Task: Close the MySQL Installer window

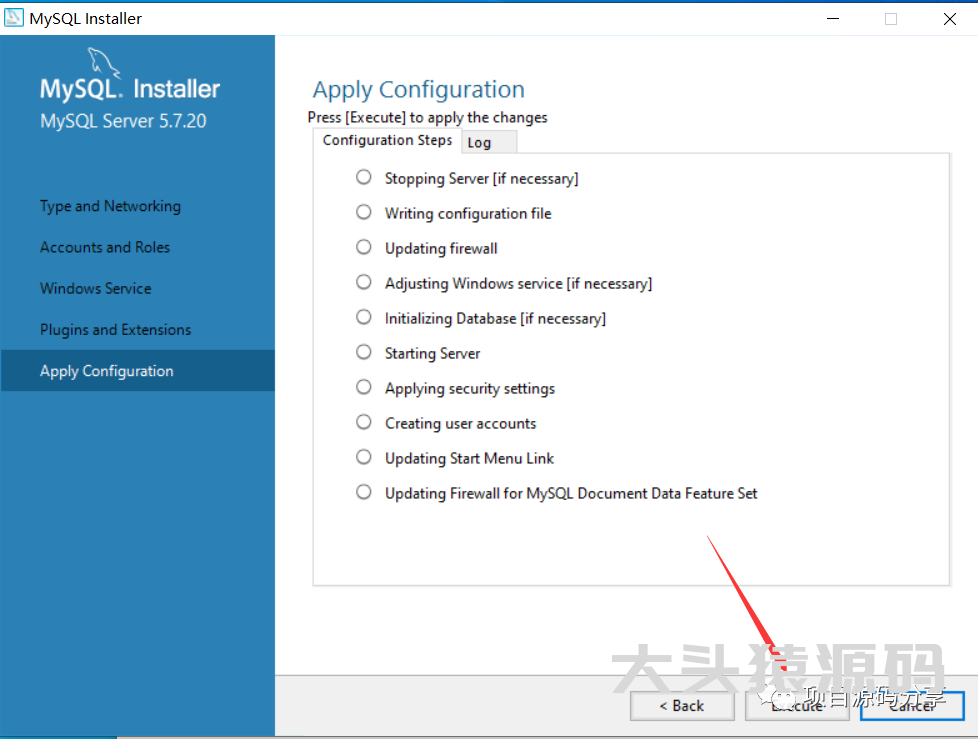Action: [949, 19]
